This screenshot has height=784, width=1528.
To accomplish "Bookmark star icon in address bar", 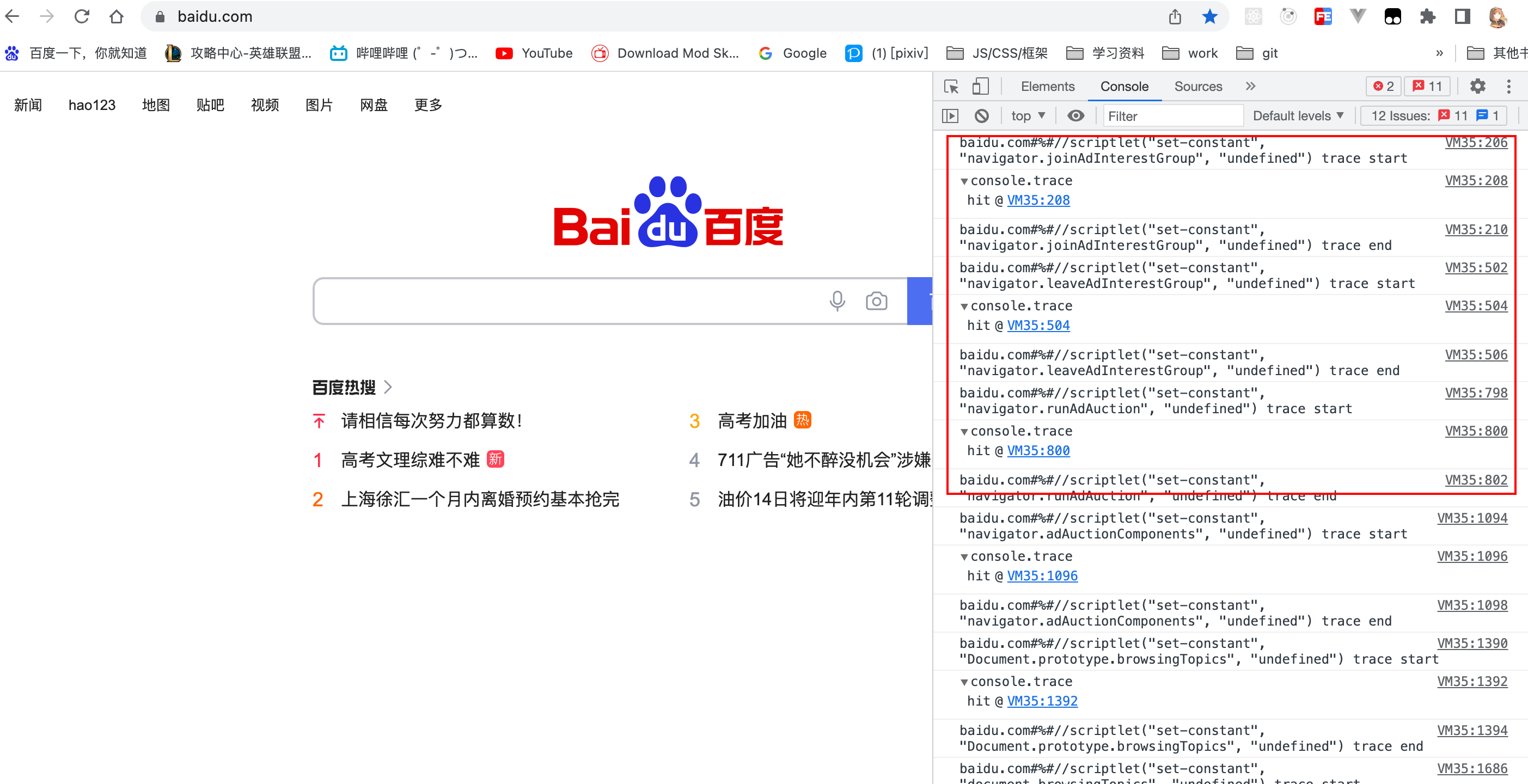I will tap(1209, 16).
